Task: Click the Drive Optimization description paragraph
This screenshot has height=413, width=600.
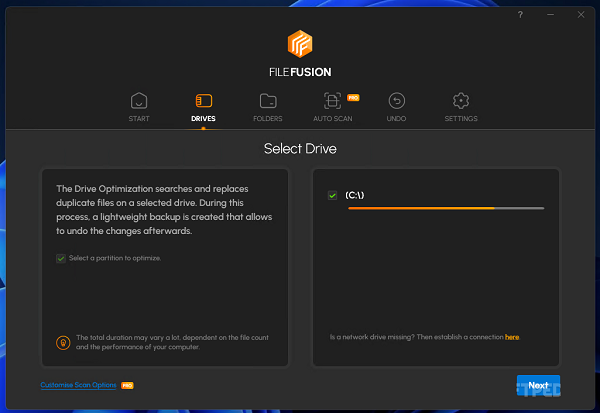Action: pyautogui.click(x=164, y=210)
